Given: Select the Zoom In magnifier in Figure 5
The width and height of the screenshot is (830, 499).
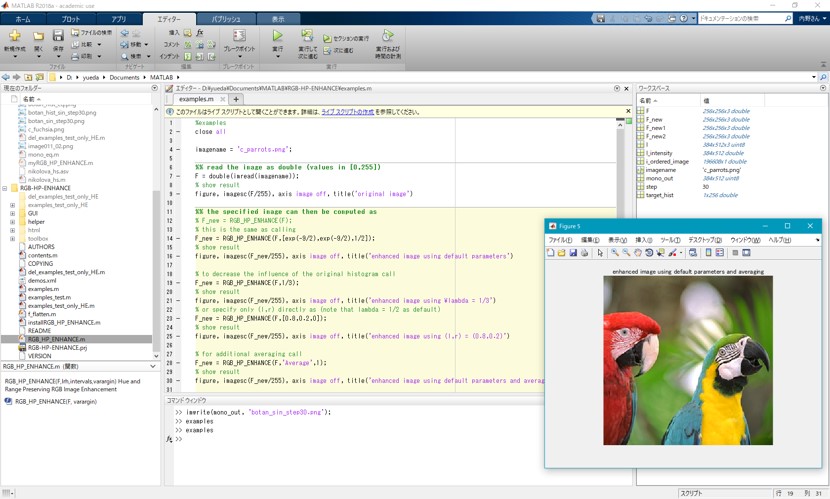Looking at the screenshot, I should point(615,253).
